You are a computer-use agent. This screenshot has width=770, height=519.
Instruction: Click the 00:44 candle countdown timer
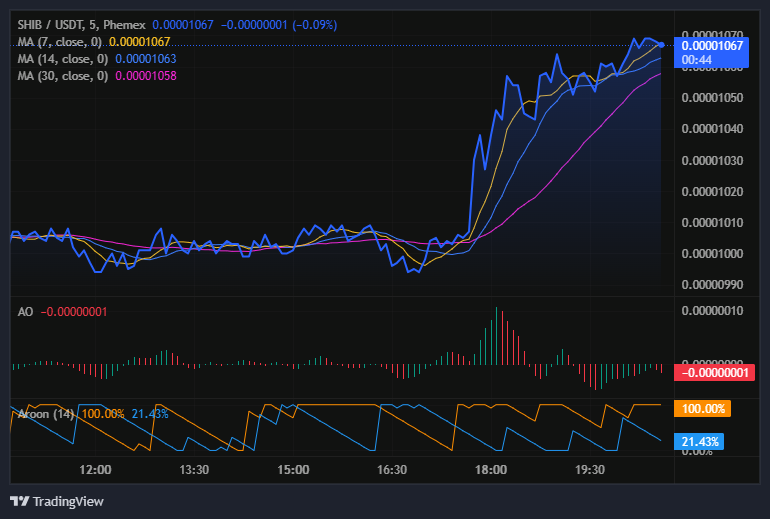(x=696, y=60)
